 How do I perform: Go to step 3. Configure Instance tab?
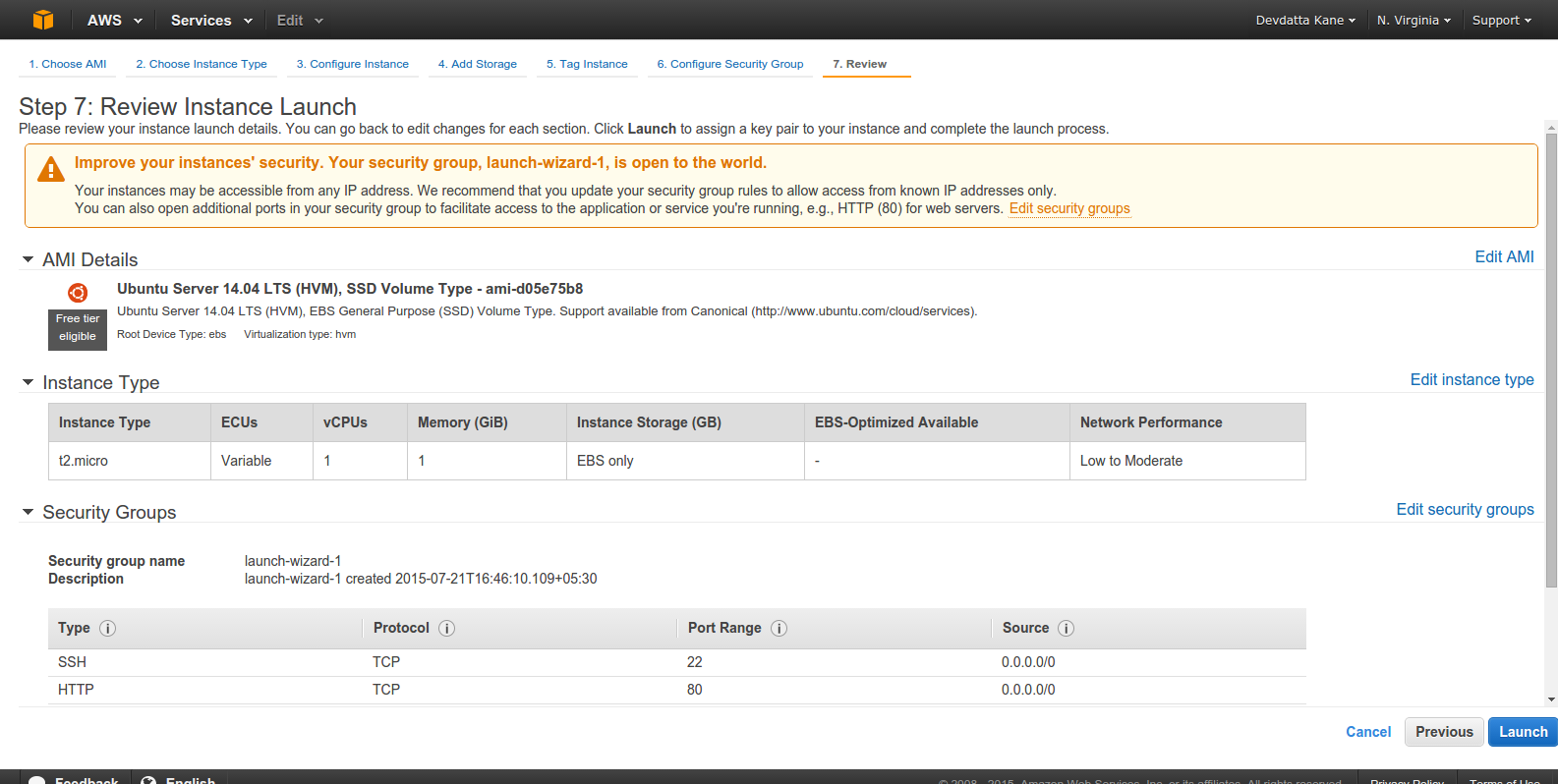click(353, 64)
